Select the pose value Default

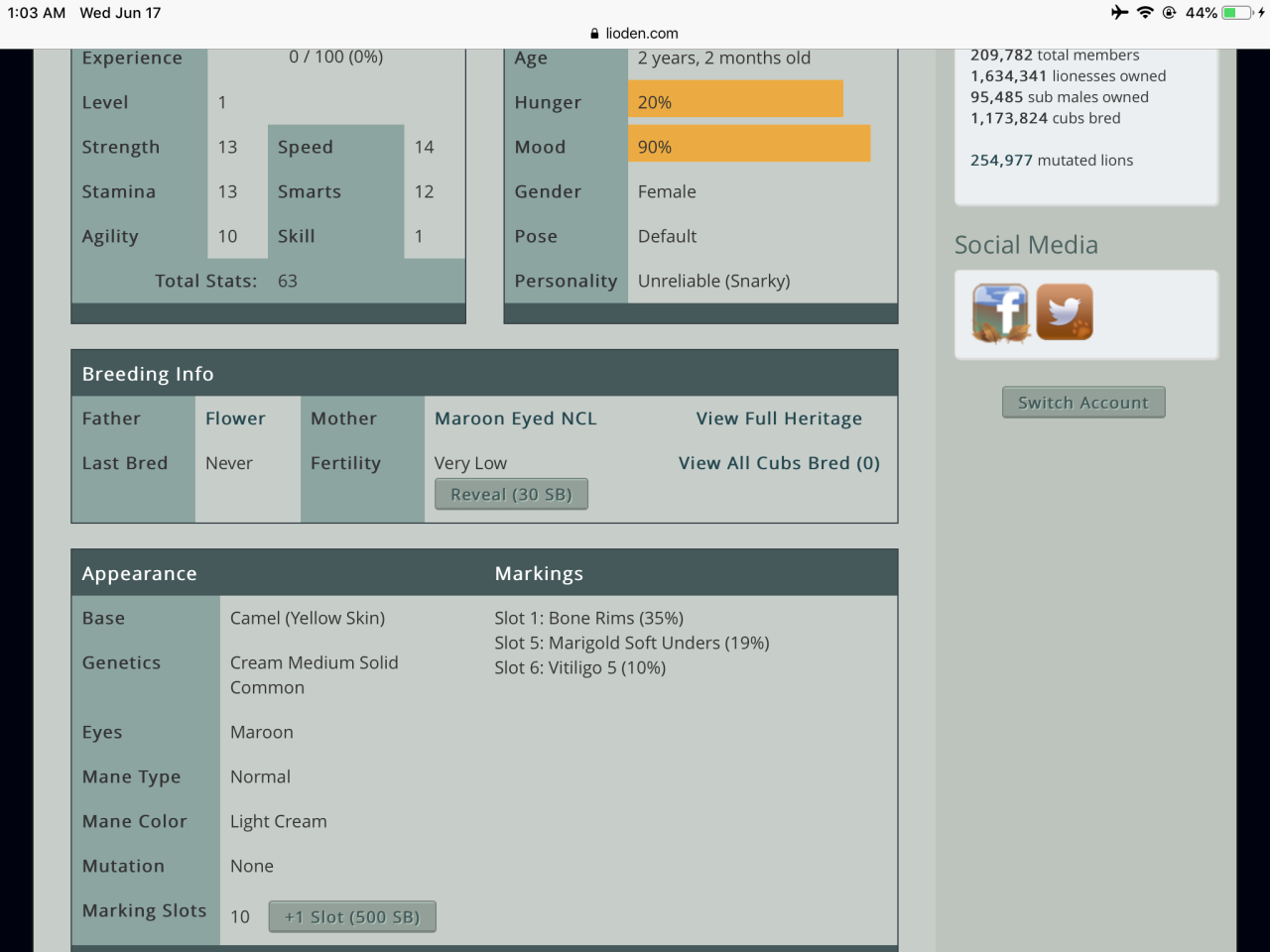668,236
